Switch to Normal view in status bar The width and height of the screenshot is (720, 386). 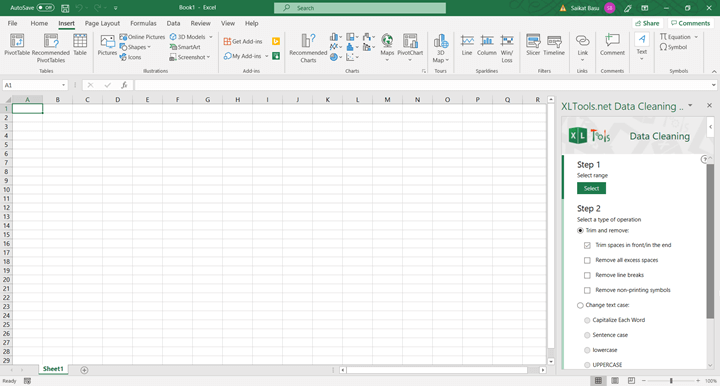point(598,380)
